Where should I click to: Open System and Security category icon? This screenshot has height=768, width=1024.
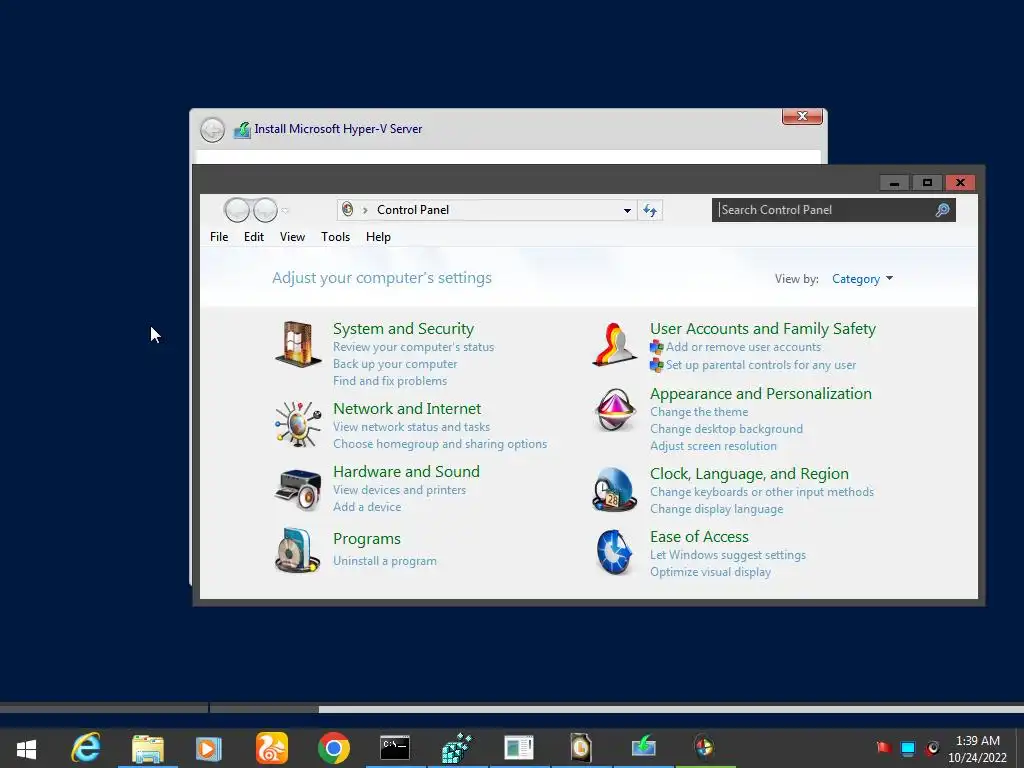pos(298,344)
